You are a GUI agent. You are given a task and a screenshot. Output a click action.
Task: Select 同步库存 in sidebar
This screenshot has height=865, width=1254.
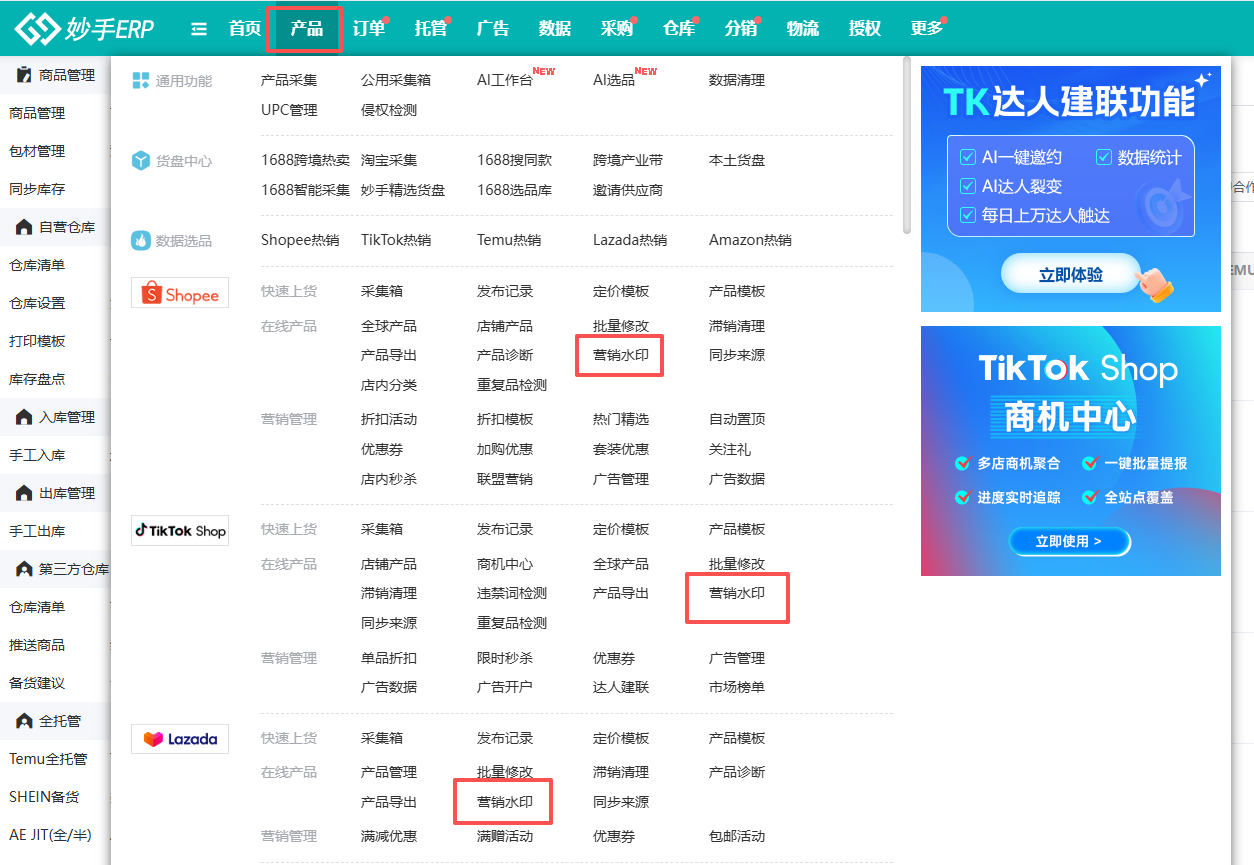(x=37, y=189)
